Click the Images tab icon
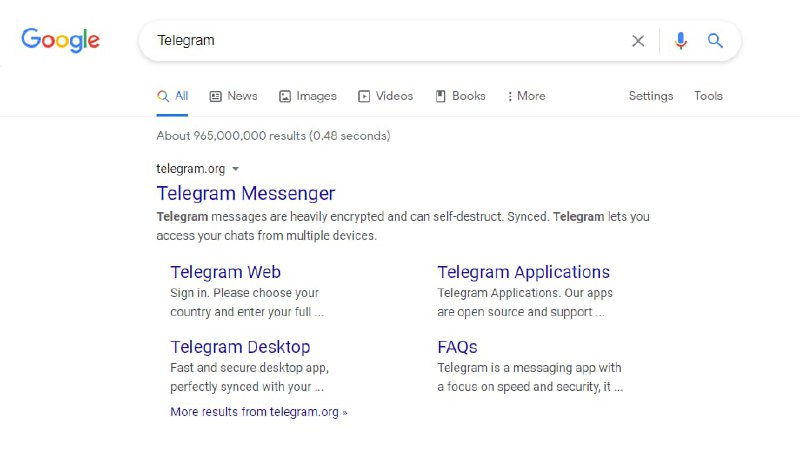800x451 pixels. (285, 96)
